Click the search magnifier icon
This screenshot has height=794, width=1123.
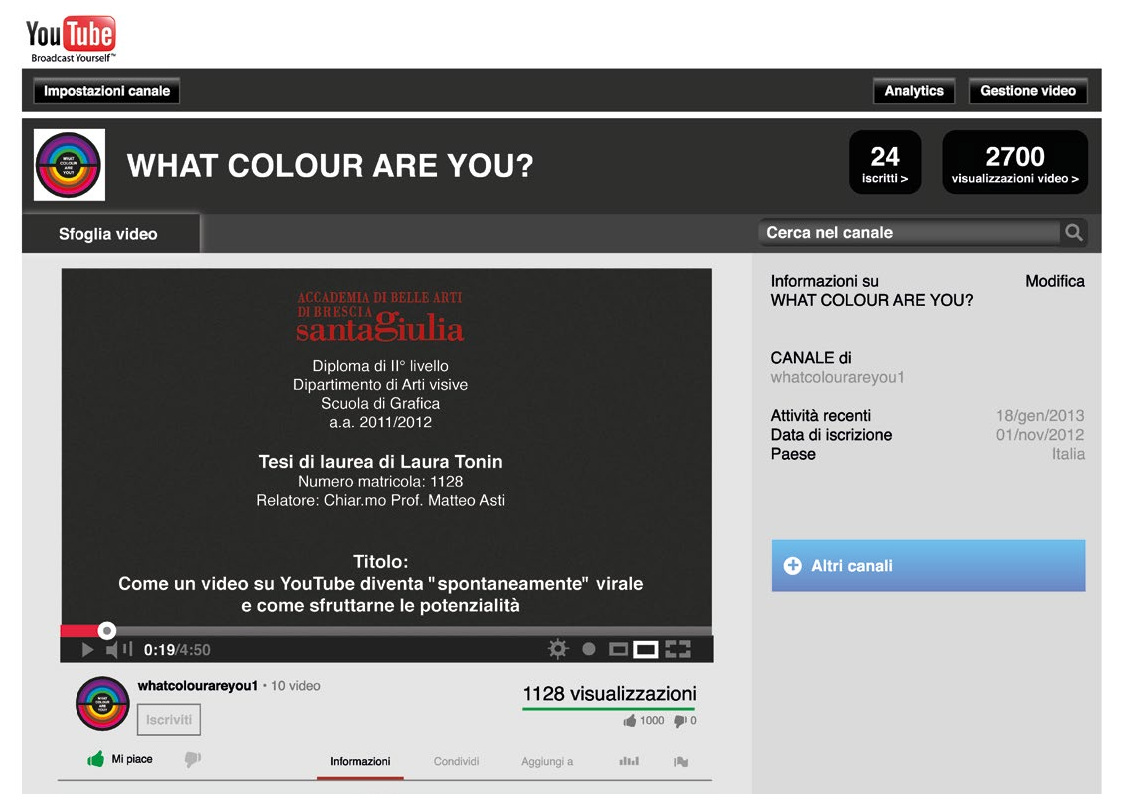click(x=1073, y=233)
